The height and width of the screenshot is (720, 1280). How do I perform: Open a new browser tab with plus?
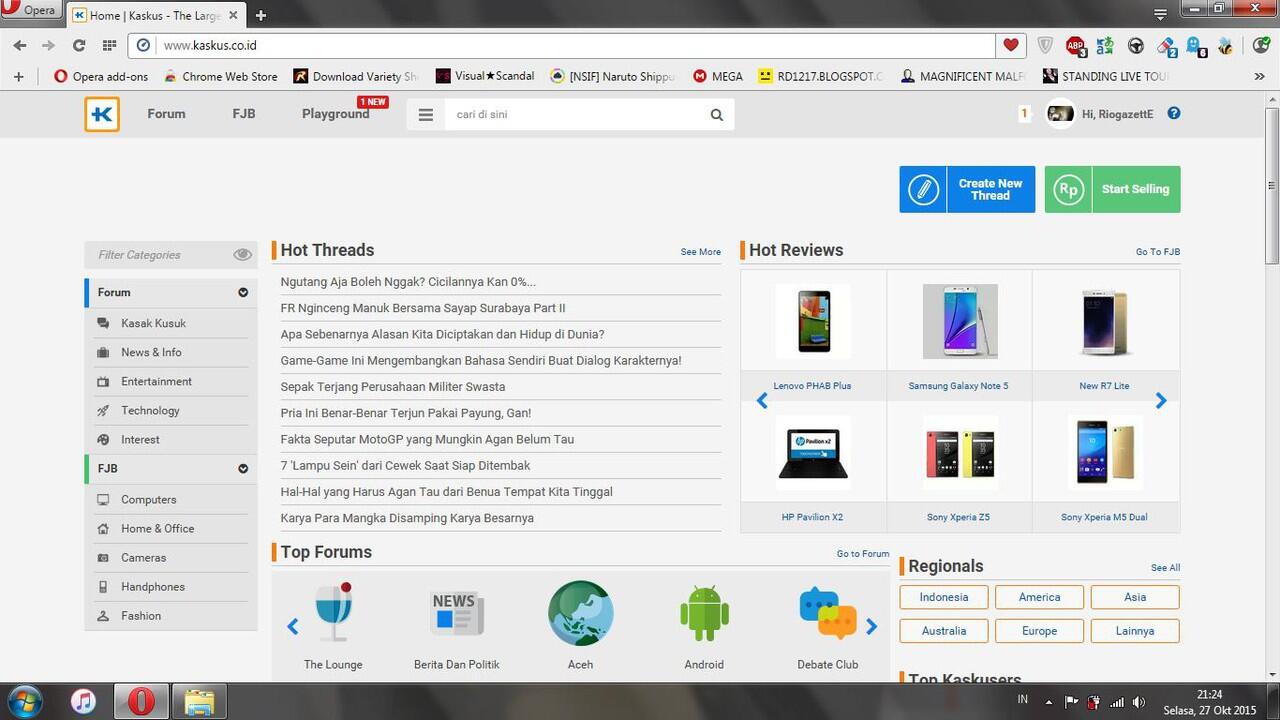[261, 15]
